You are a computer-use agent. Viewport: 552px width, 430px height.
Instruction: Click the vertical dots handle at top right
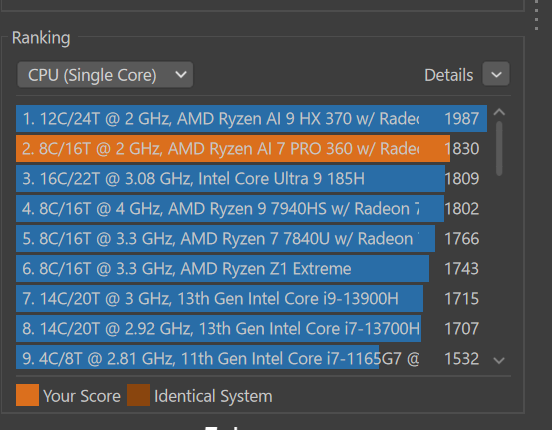(536, 15)
